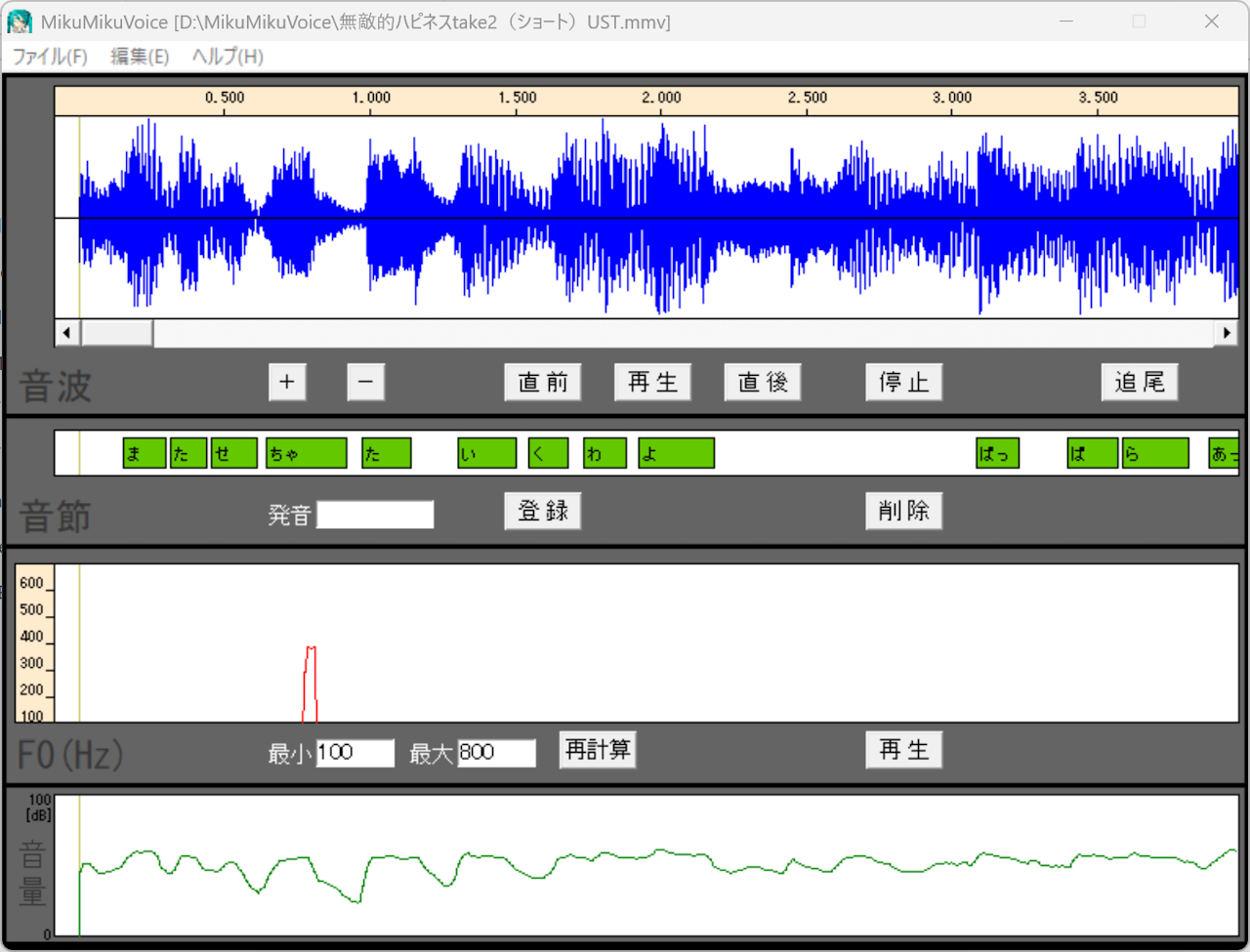
Task: Close the MikuMikuVoice window
Action: coord(1212,21)
